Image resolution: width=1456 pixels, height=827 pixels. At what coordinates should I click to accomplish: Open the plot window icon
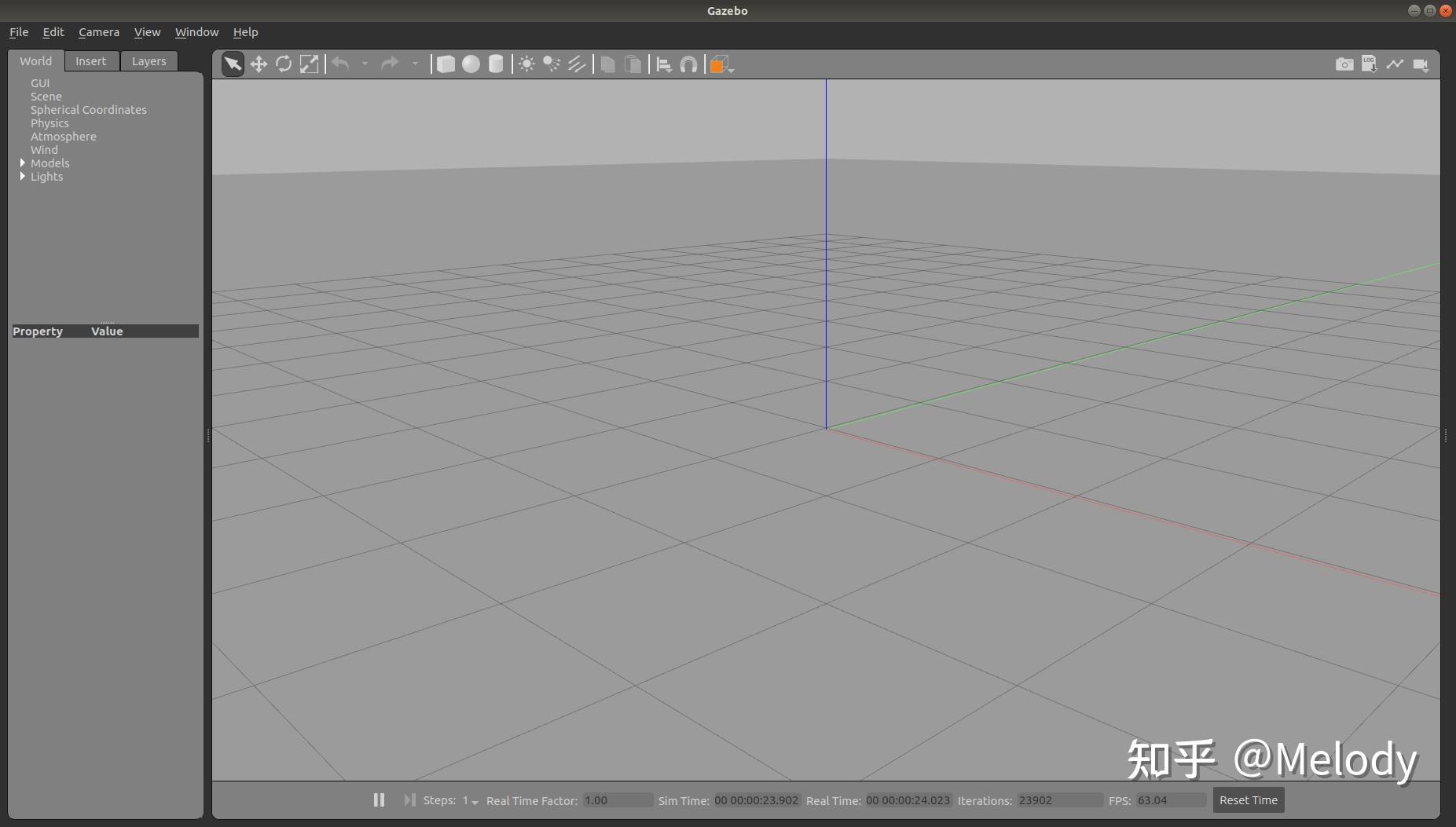[1395, 64]
